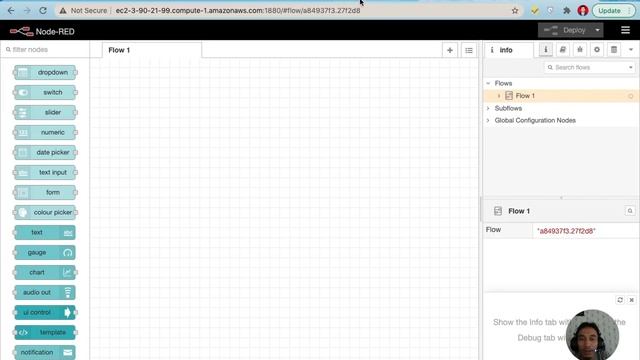Open Search flows options dropdown

(x=631, y=67)
